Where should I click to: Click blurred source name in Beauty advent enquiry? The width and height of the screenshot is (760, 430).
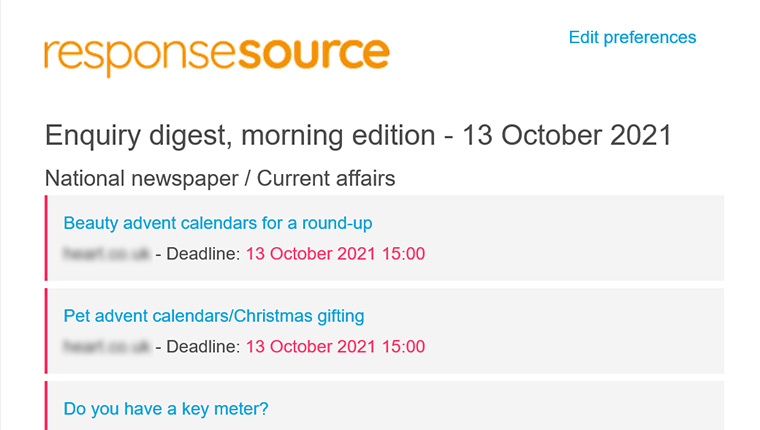point(107,254)
